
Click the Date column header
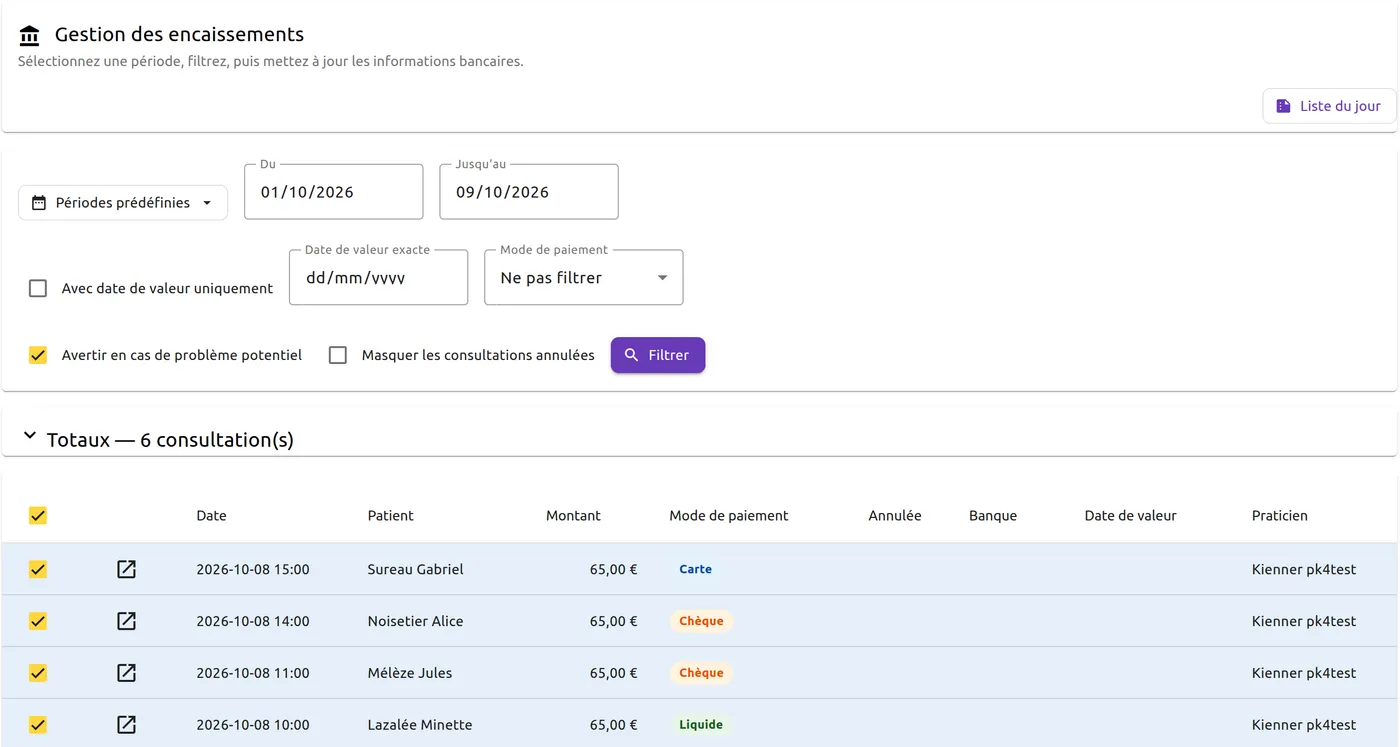click(x=211, y=516)
